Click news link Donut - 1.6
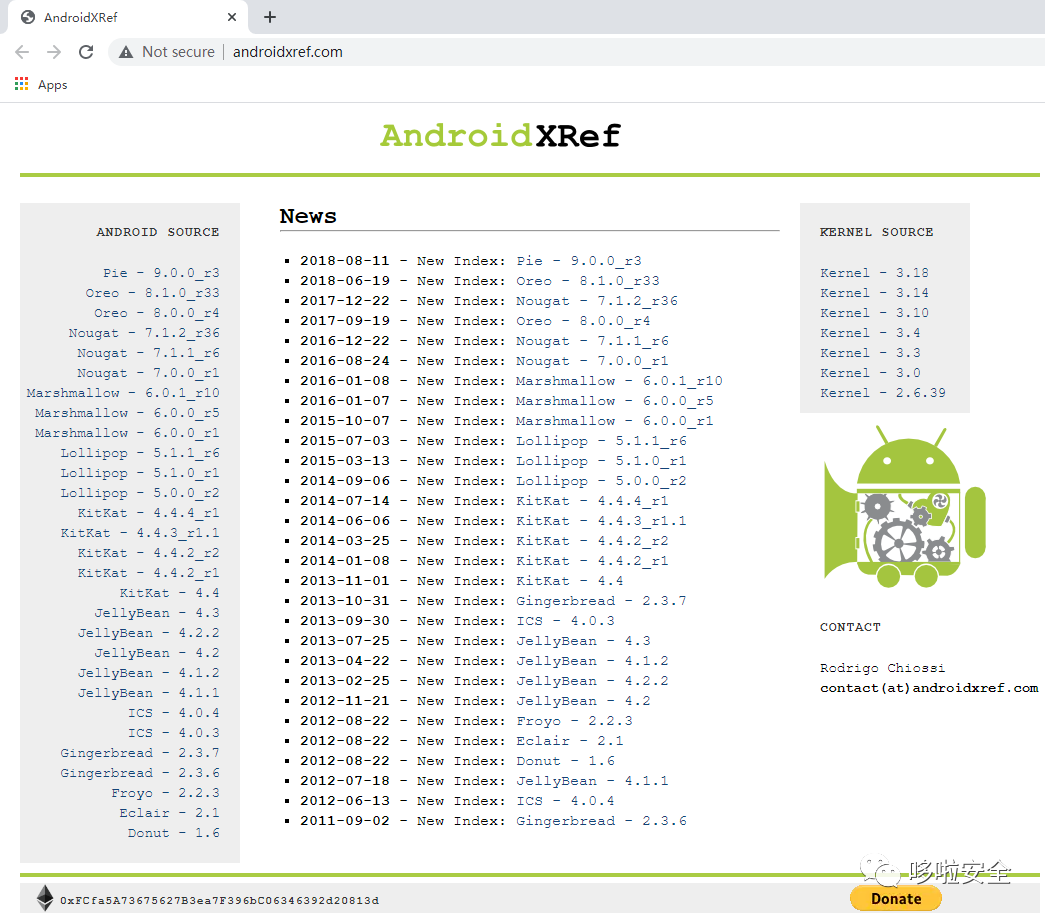The width and height of the screenshot is (1045, 918). [565, 761]
